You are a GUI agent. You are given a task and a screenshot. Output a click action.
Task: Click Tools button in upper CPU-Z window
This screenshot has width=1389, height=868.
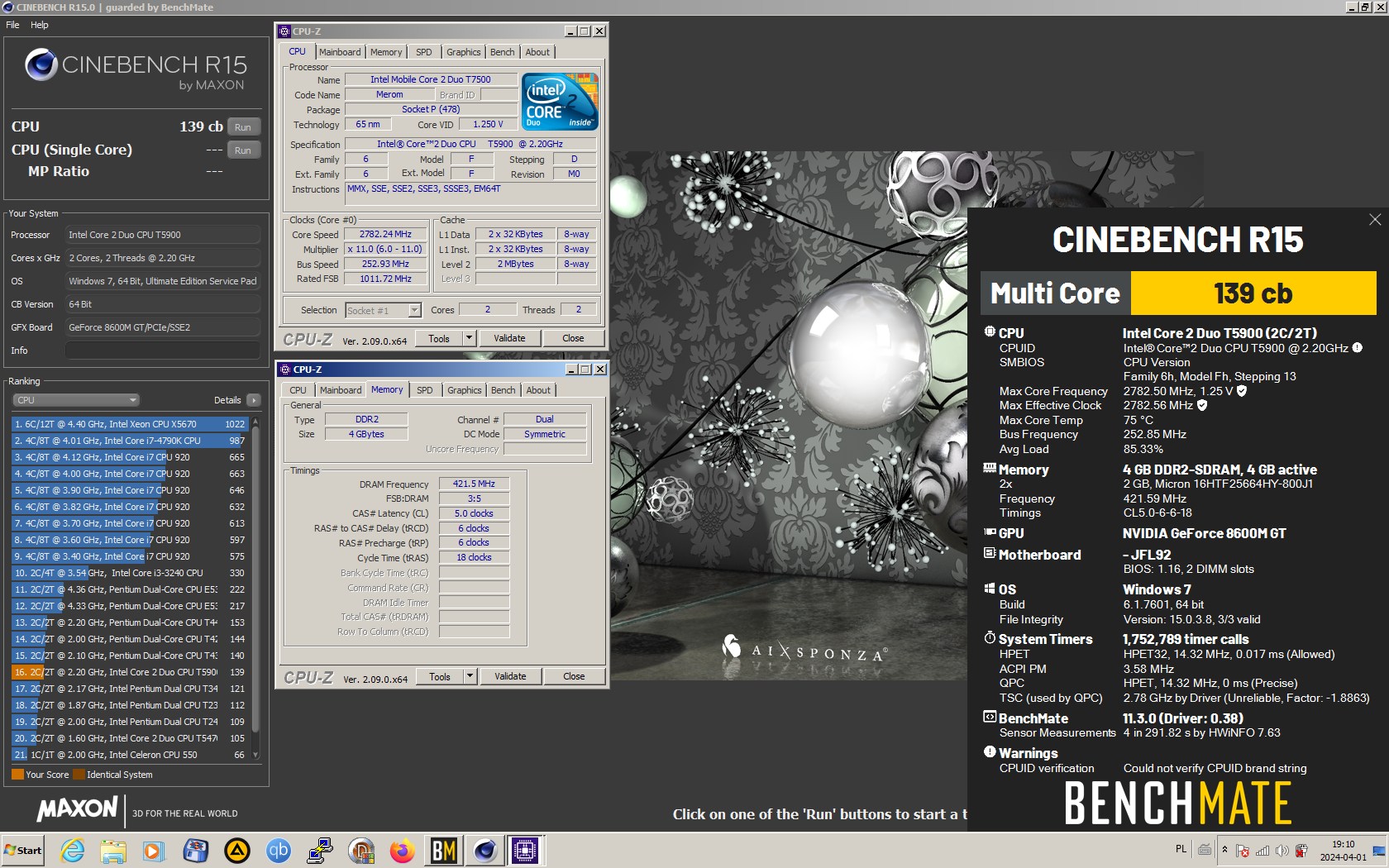pos(439,338)
